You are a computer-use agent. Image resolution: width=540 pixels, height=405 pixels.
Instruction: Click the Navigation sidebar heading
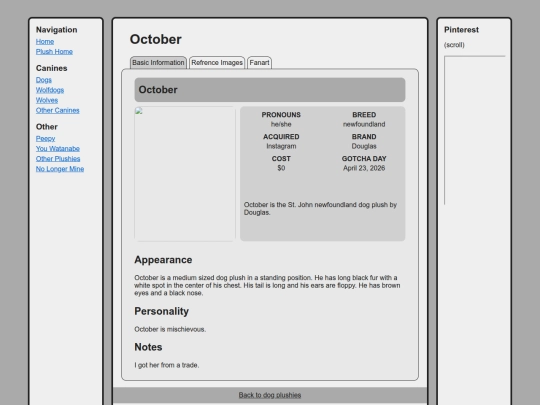point(56,30)
